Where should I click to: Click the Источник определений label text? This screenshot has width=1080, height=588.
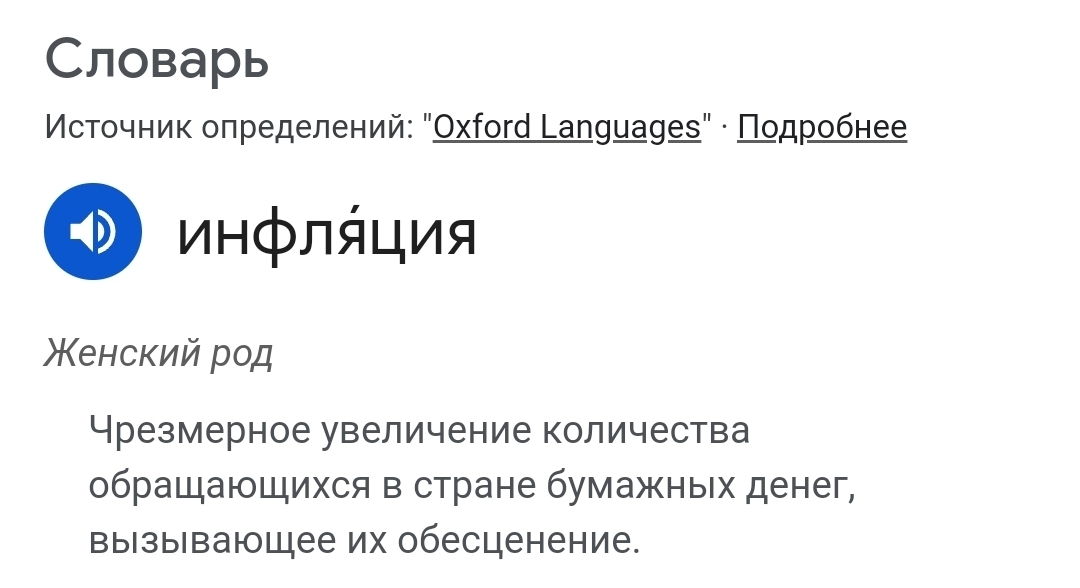click(x=230, y=127)
